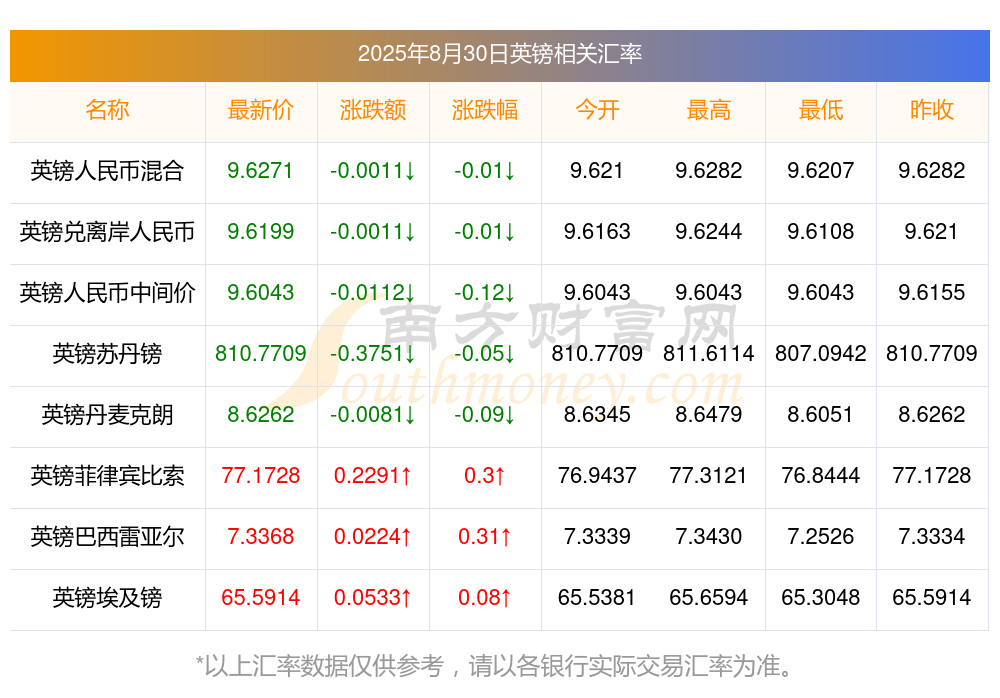The image size is (1000, 698).
Task: Select the row name 英镑埃及镑
Action: pos(107,598)
